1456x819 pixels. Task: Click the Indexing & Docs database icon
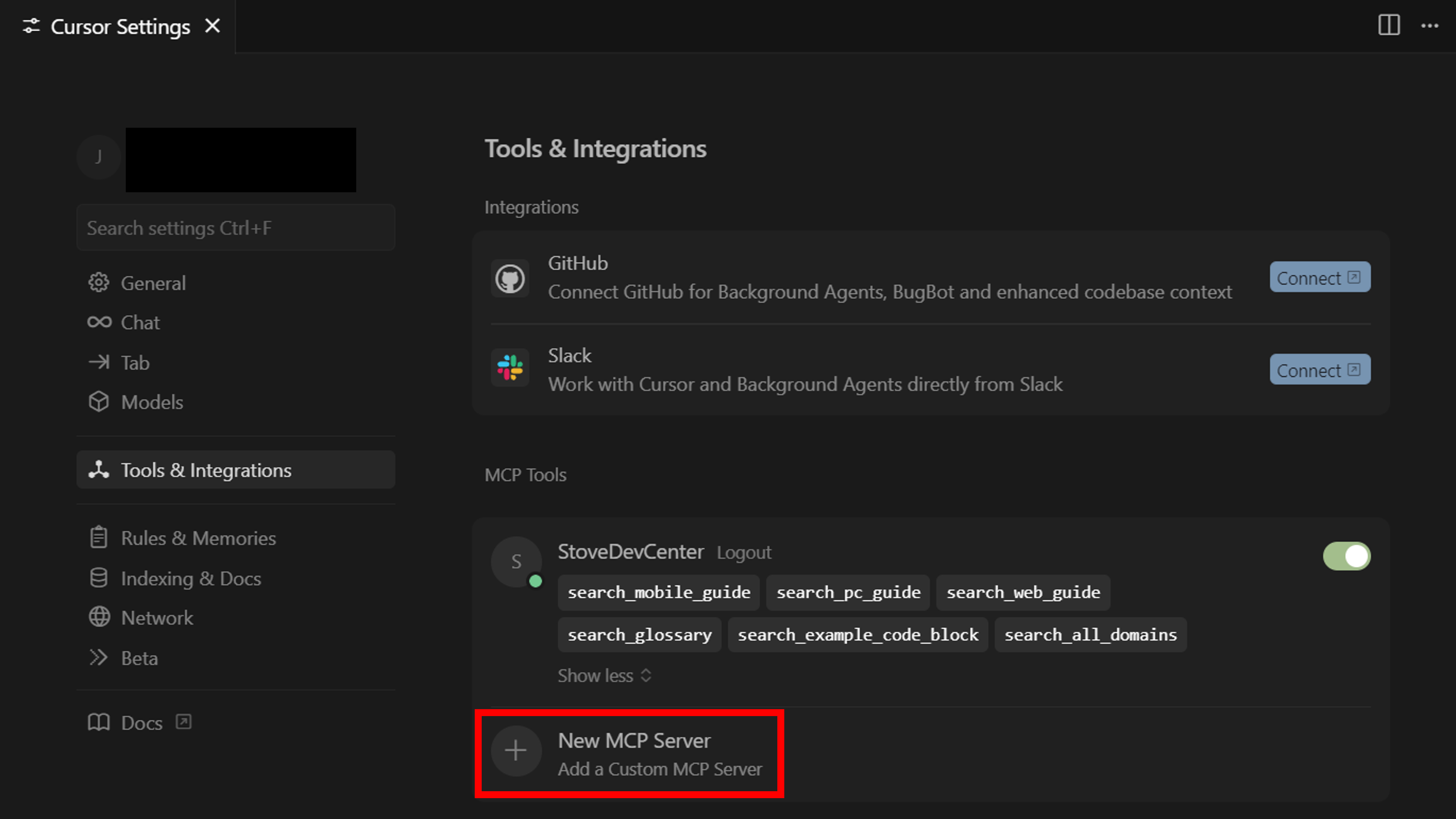coord(99,578)
